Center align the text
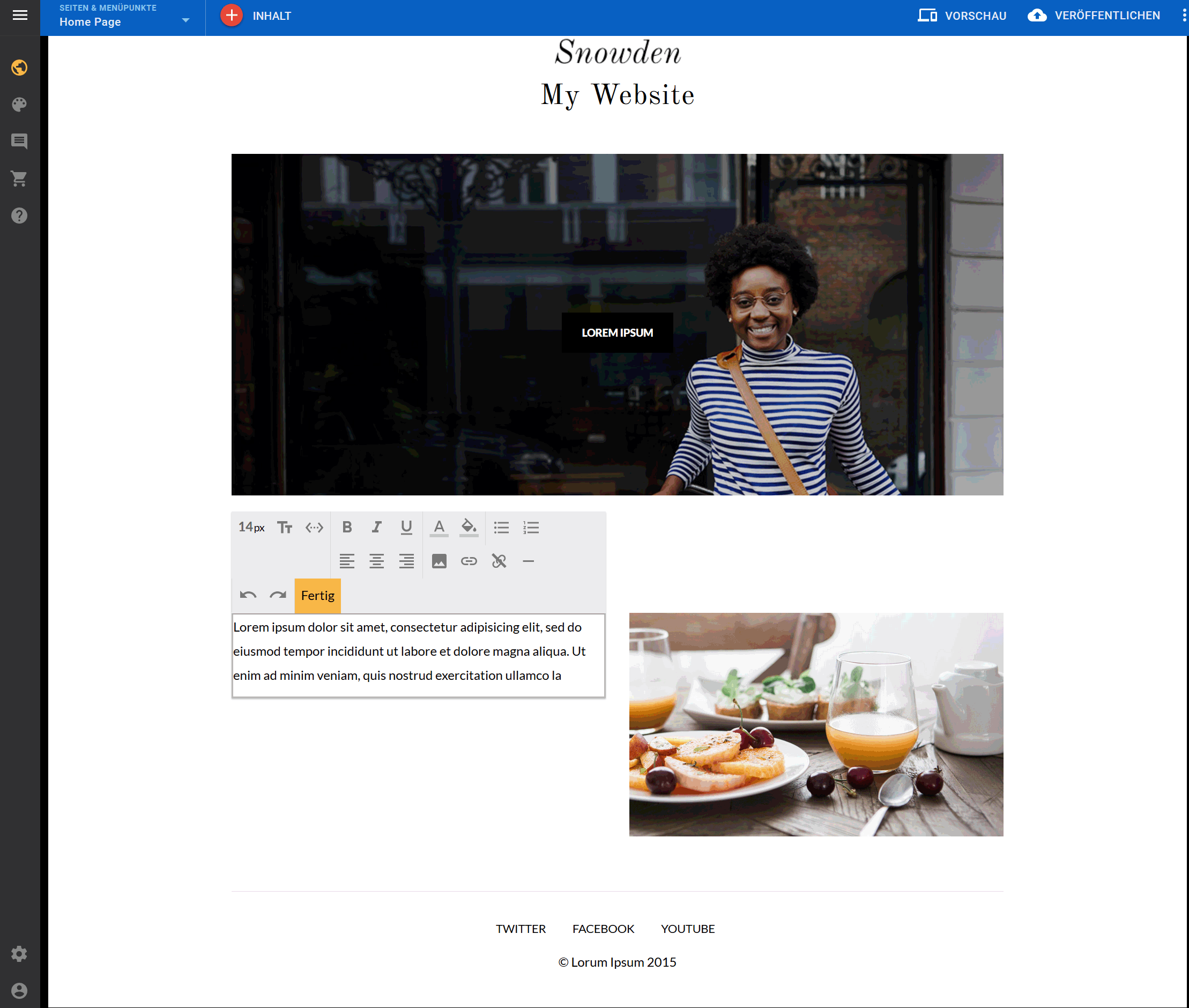 (376, 561)
